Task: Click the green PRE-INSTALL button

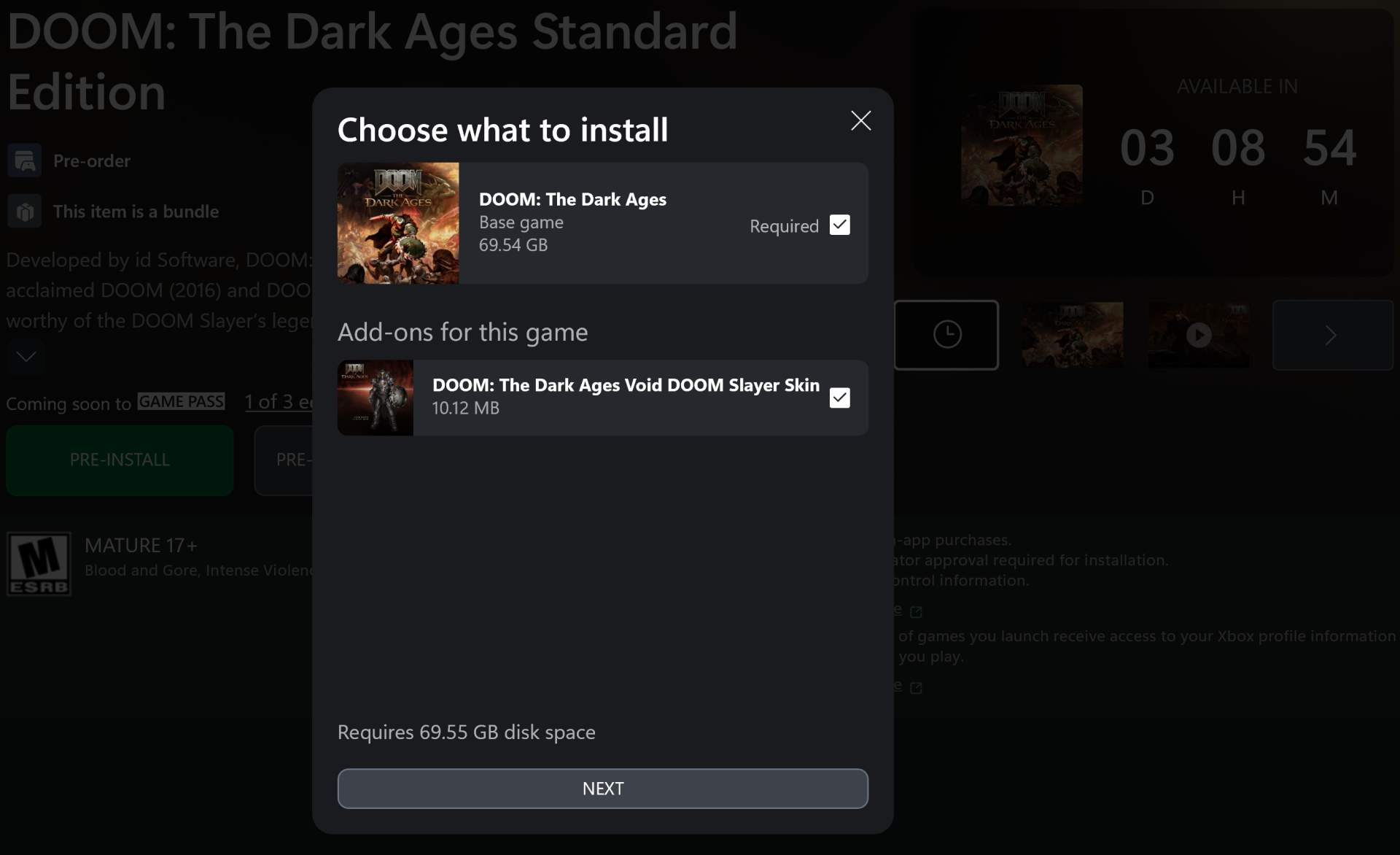Action: click(120, 460)
